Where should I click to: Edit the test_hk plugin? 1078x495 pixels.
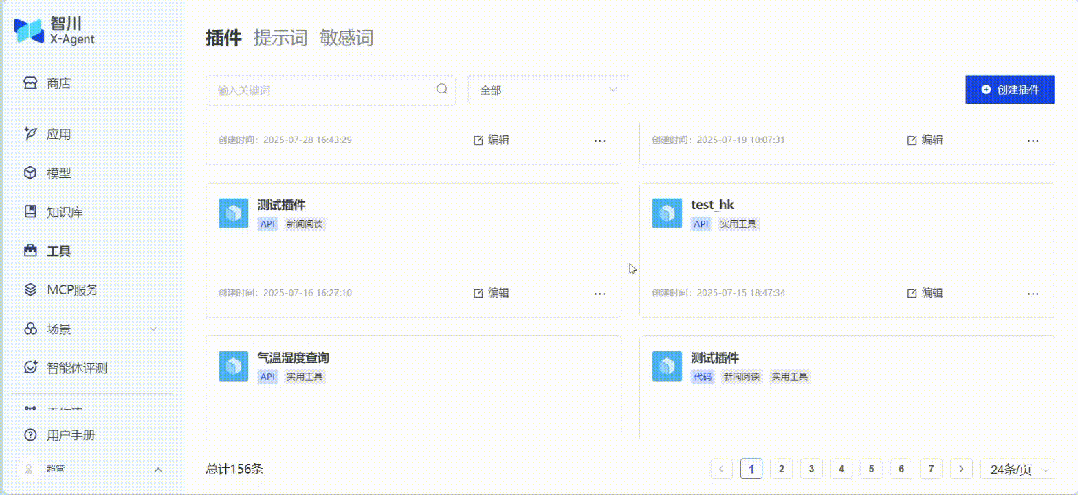925,293
